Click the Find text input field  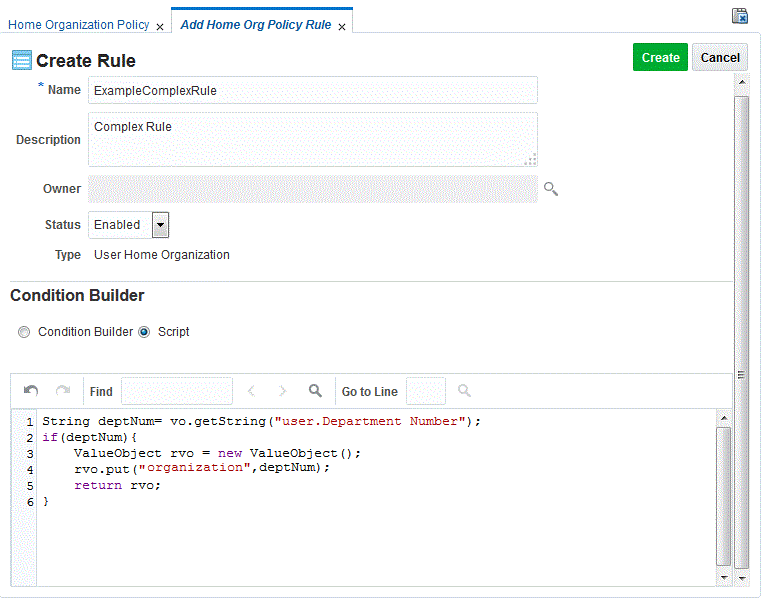click(x=177, y=391)
